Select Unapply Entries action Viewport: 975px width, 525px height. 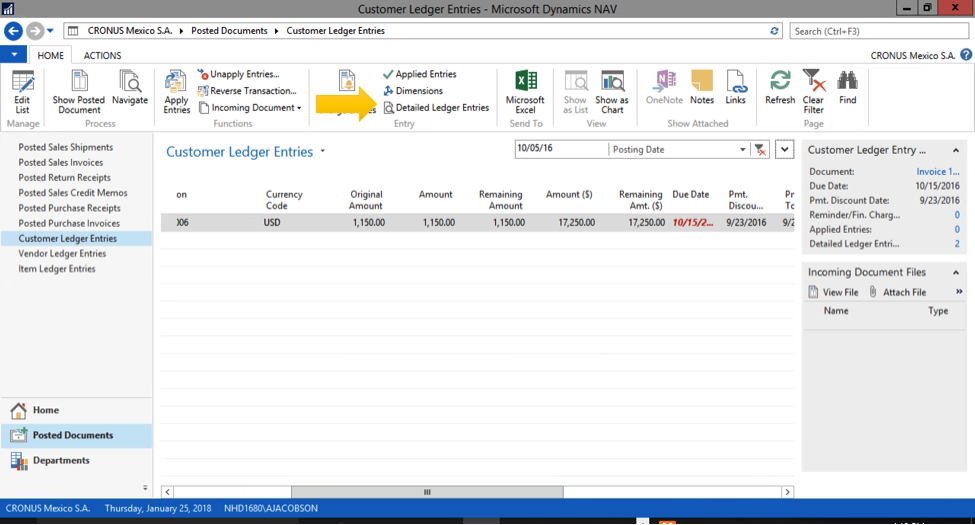pos(238,74)
